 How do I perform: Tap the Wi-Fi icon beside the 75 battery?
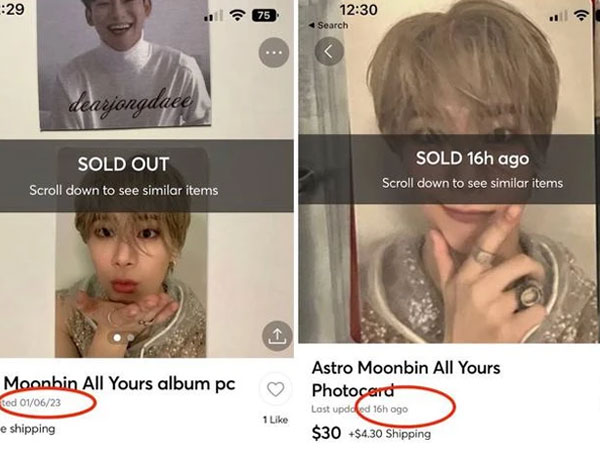pos(235,16)
